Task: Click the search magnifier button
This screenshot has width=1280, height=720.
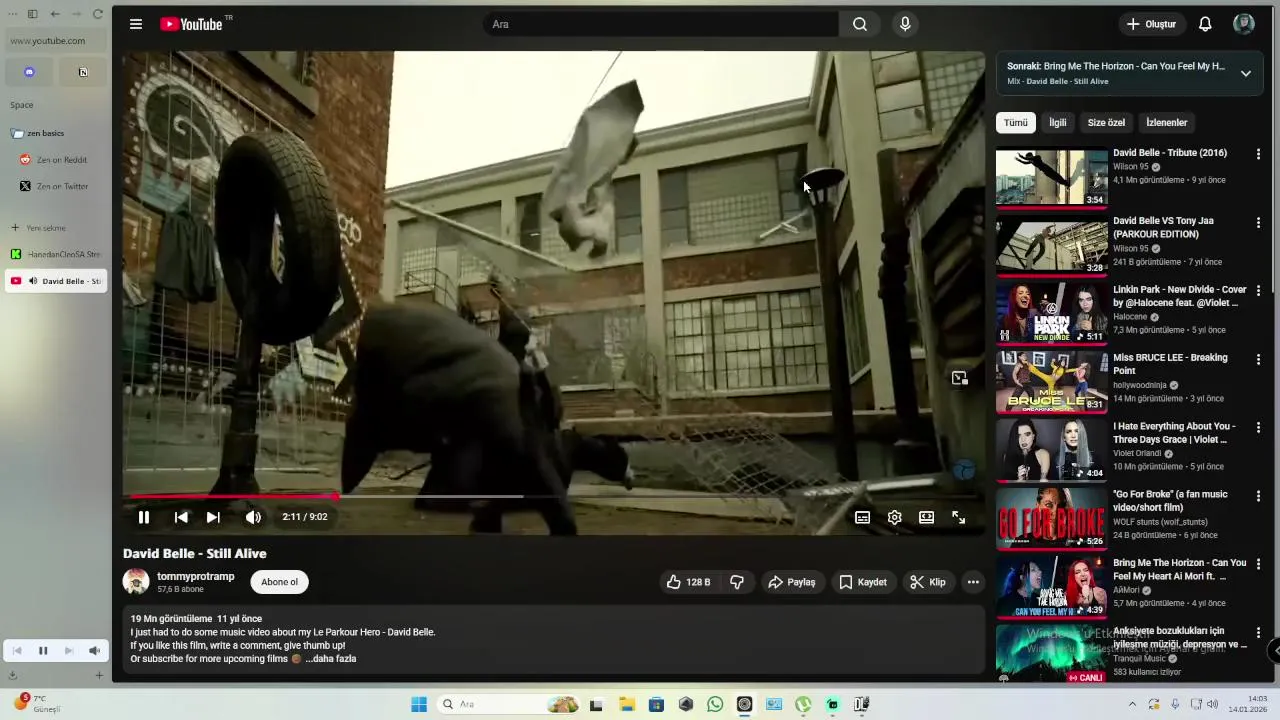Action: tap(860, 24)
